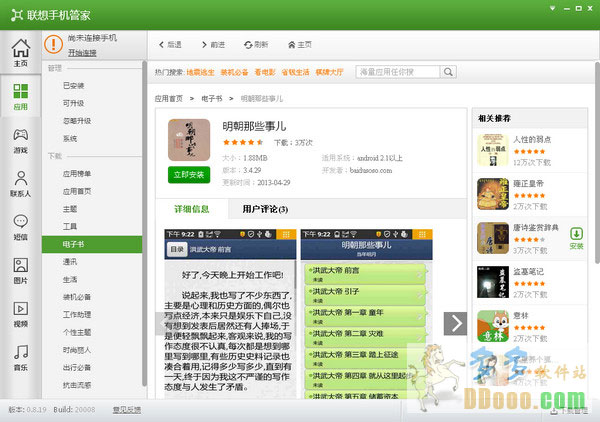
Task: Switch to the 详细信息 tab
Action: pos(192,209)
